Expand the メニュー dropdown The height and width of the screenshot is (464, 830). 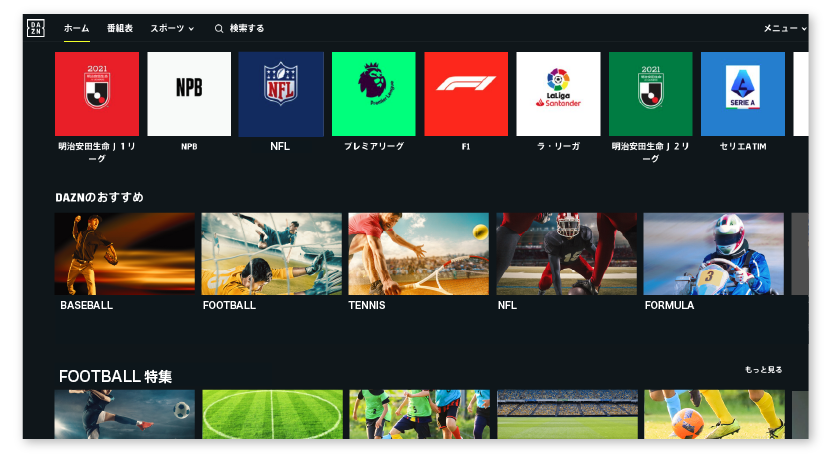coord(785,29)
